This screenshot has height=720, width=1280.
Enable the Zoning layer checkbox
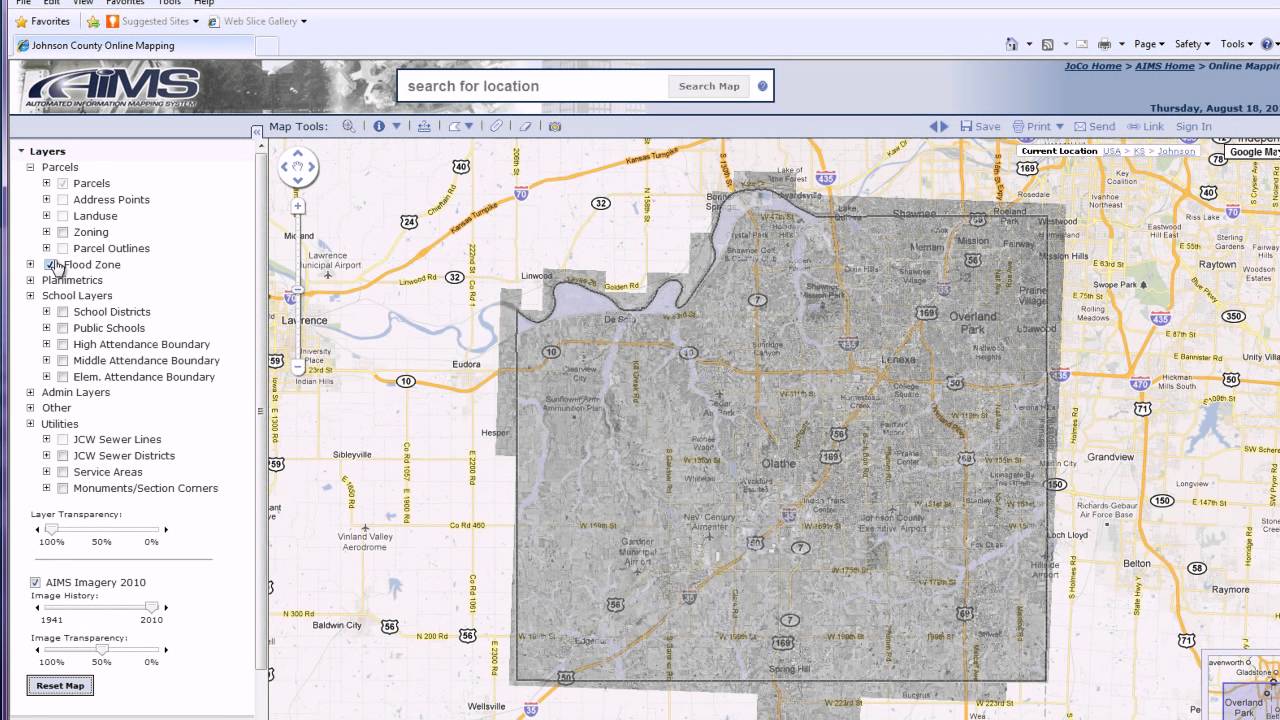point(63,232)
